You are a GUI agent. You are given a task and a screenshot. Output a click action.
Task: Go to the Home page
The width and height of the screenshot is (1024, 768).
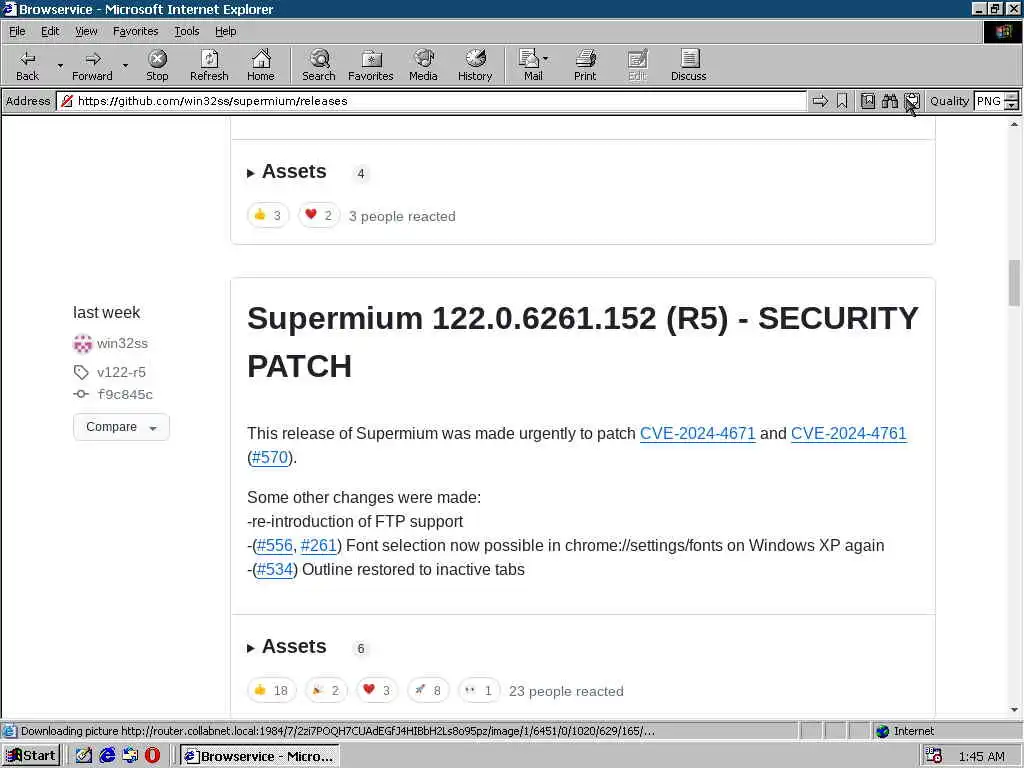(x=261, y=65)
